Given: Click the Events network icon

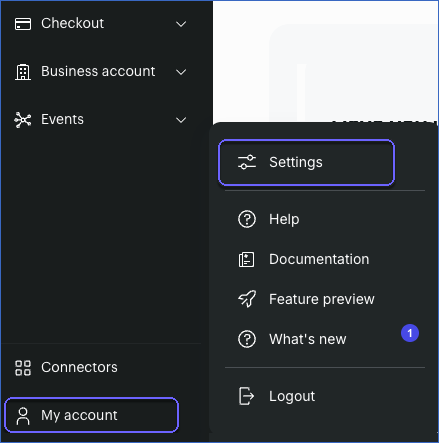Looking at the screenshot, I should pyautogui.click(x=23, y=120).
